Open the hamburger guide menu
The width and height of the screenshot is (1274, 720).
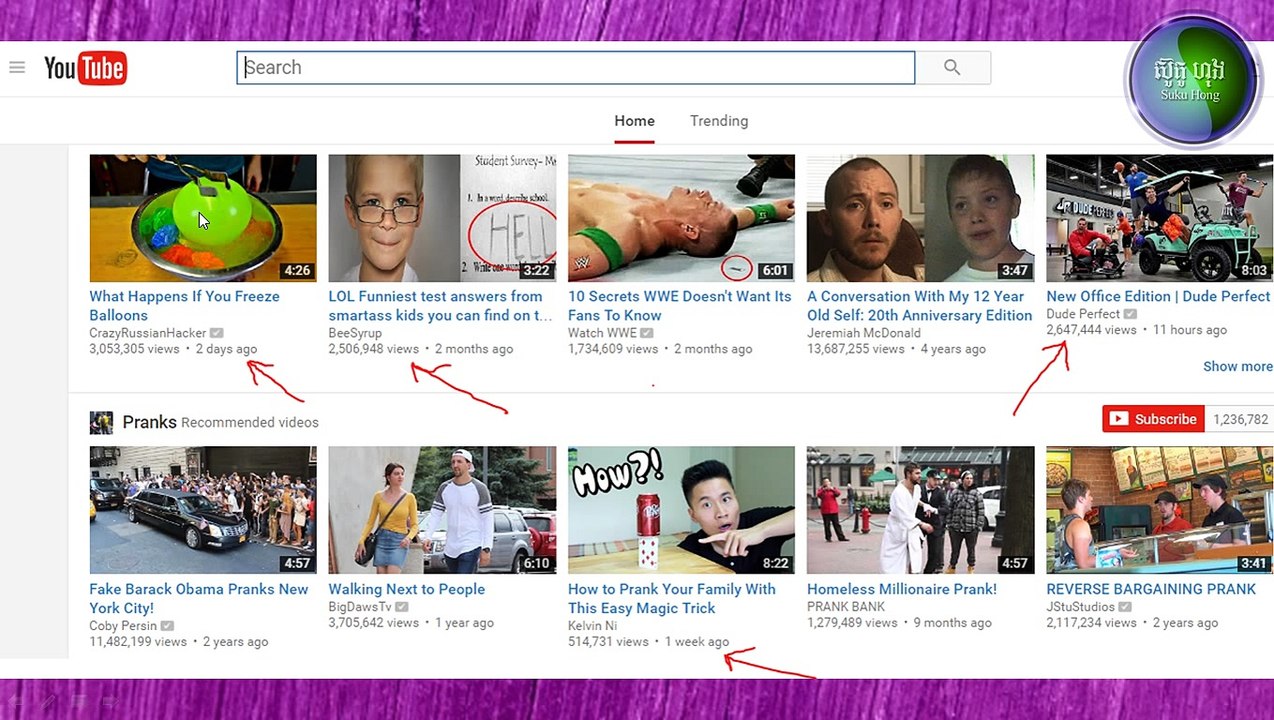(x=17, y=68)
